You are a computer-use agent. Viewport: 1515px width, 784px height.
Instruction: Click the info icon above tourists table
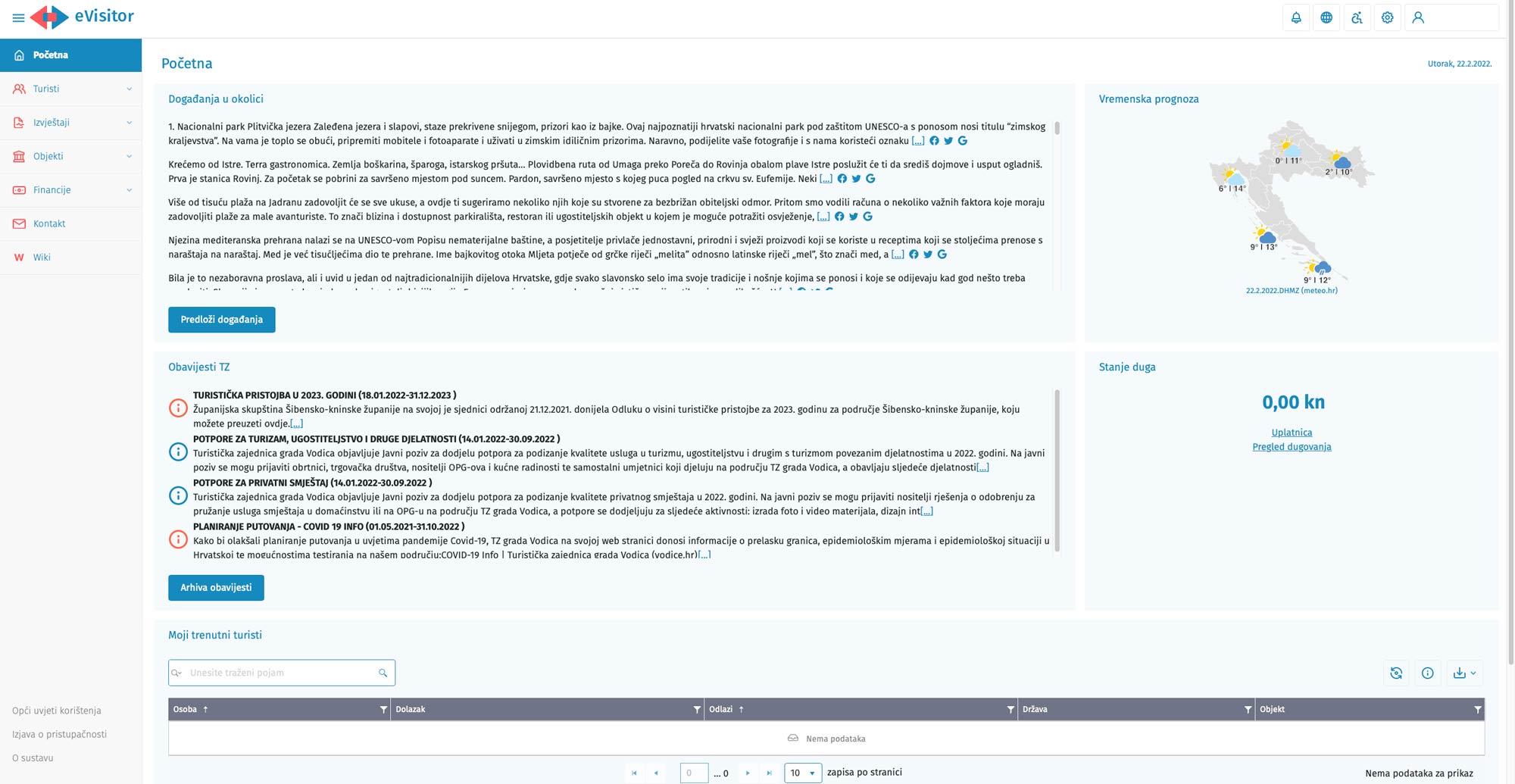pos(1427,673)
